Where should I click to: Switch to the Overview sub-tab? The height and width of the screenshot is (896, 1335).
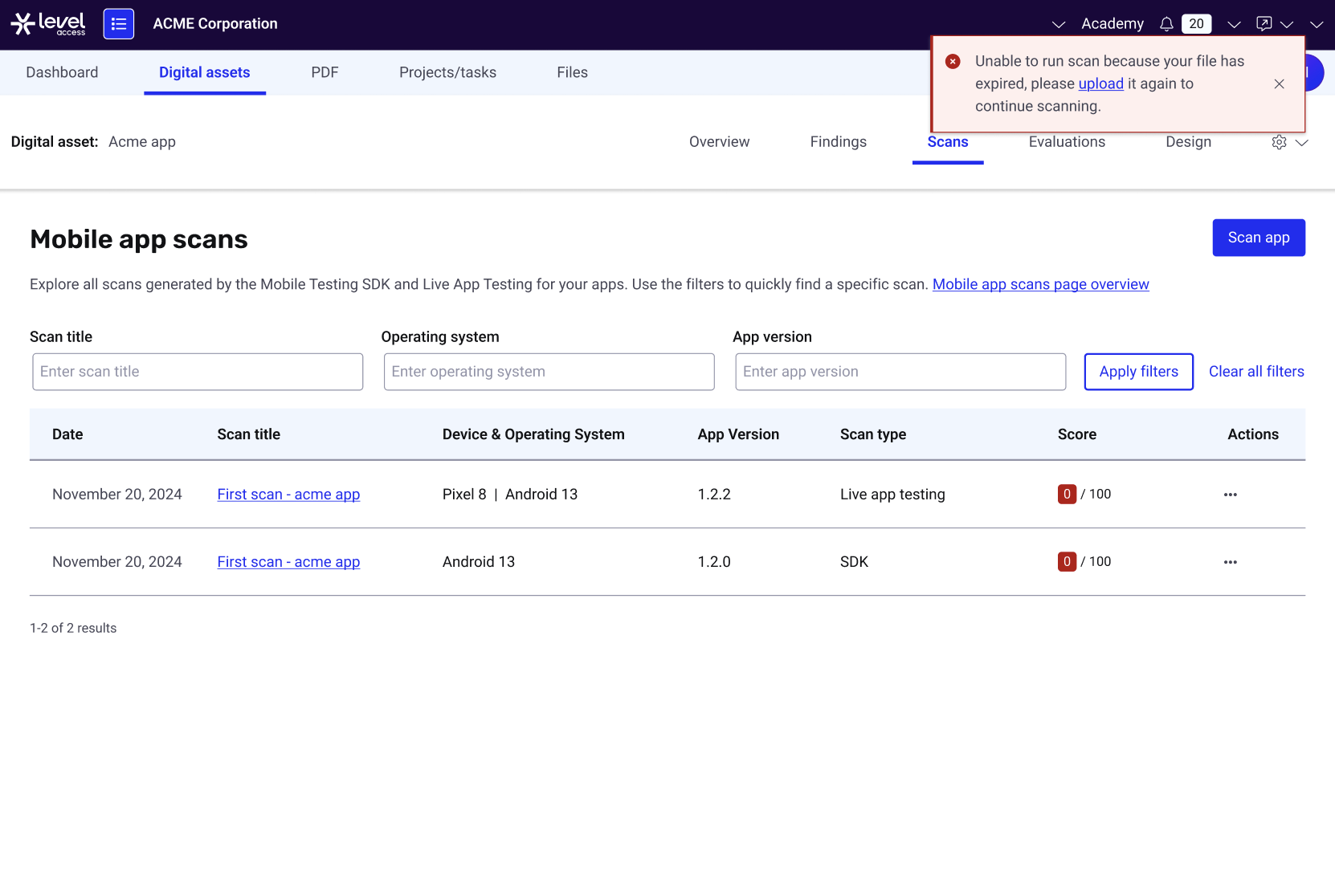(719, 142)
